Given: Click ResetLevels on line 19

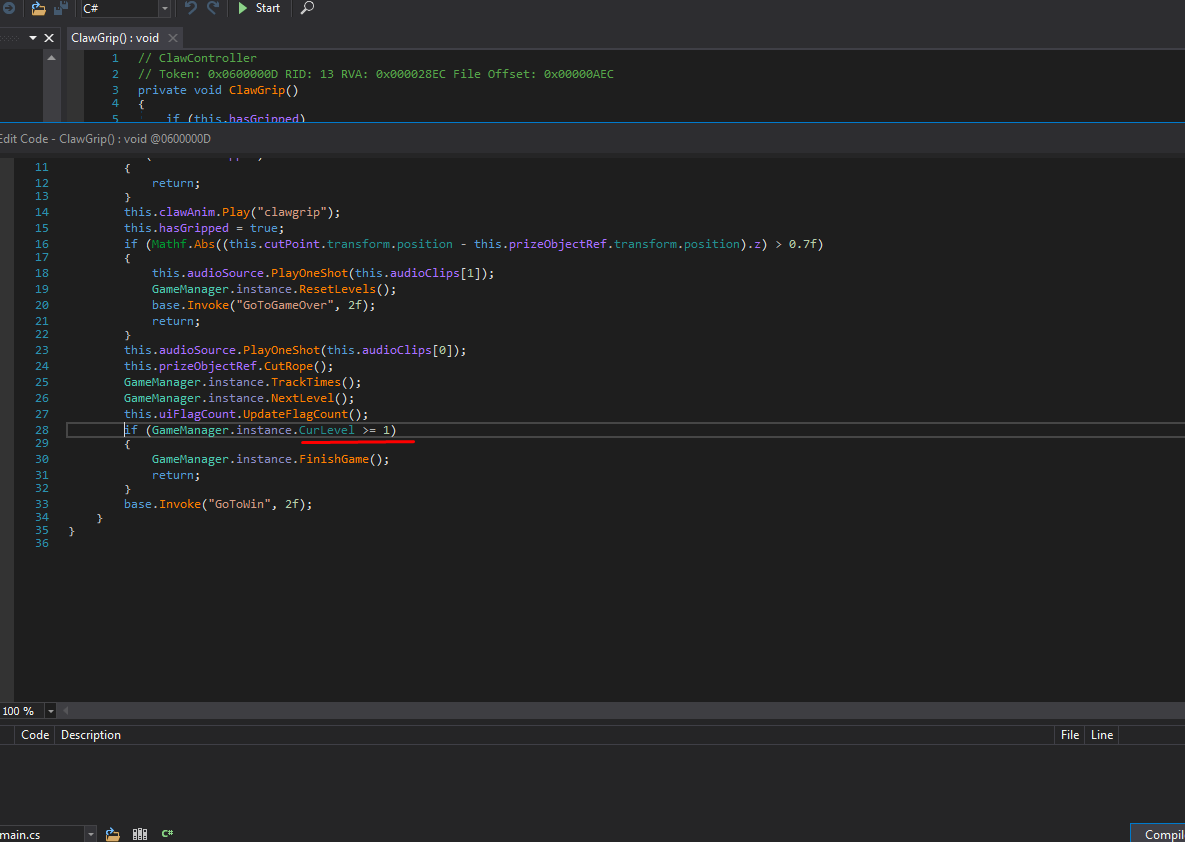Looking at the screenshot, I should coord(337,289).
